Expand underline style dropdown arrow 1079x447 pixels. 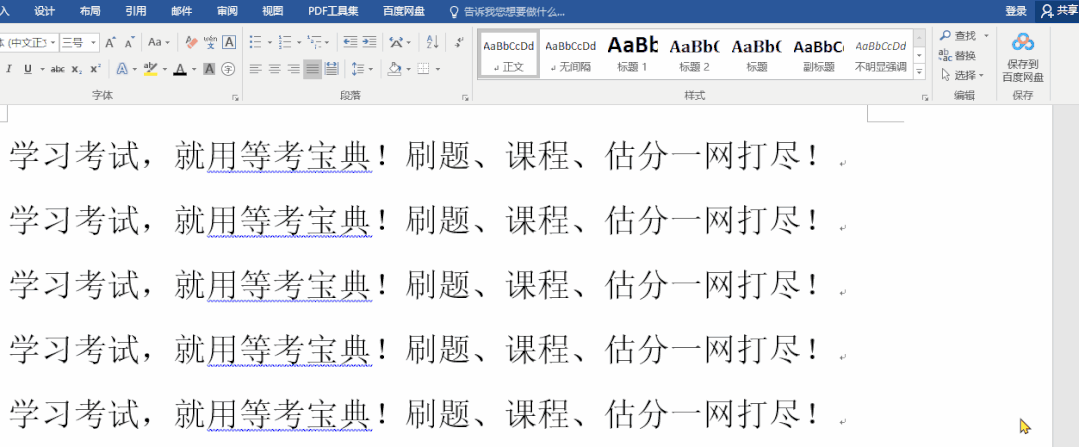click(42, 69)
